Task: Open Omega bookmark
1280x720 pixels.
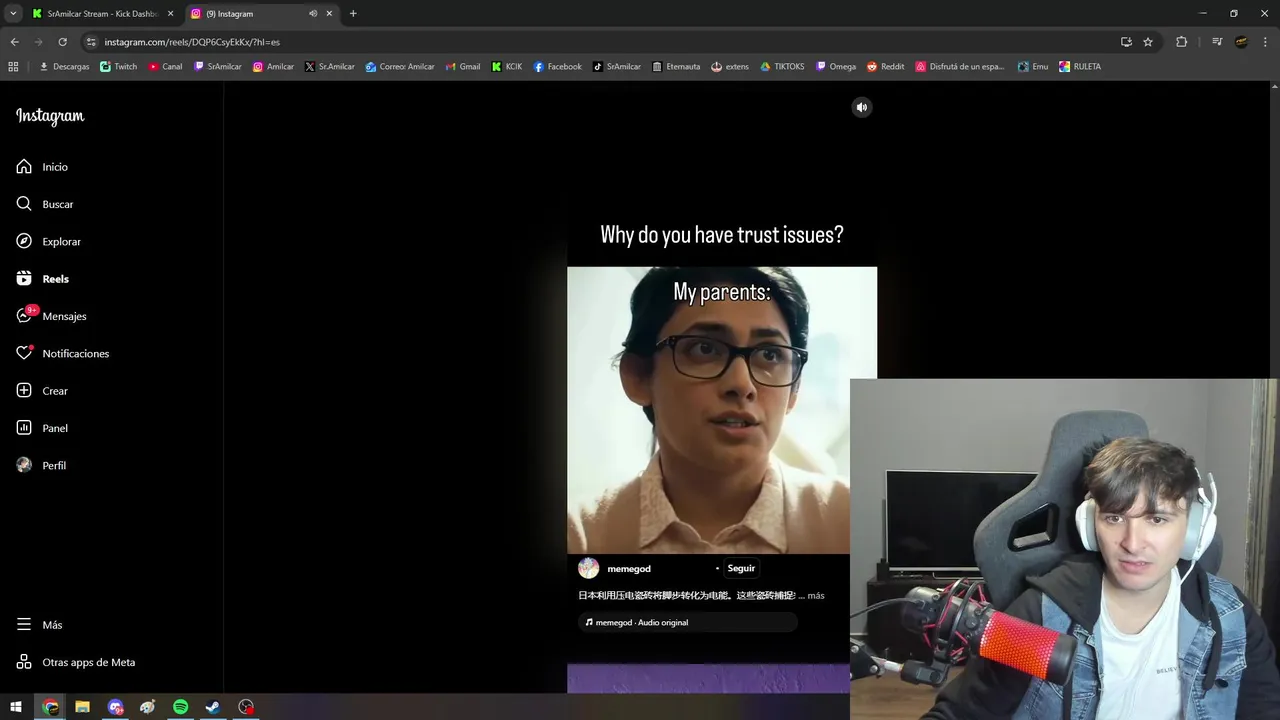Action: pos(836,67)
